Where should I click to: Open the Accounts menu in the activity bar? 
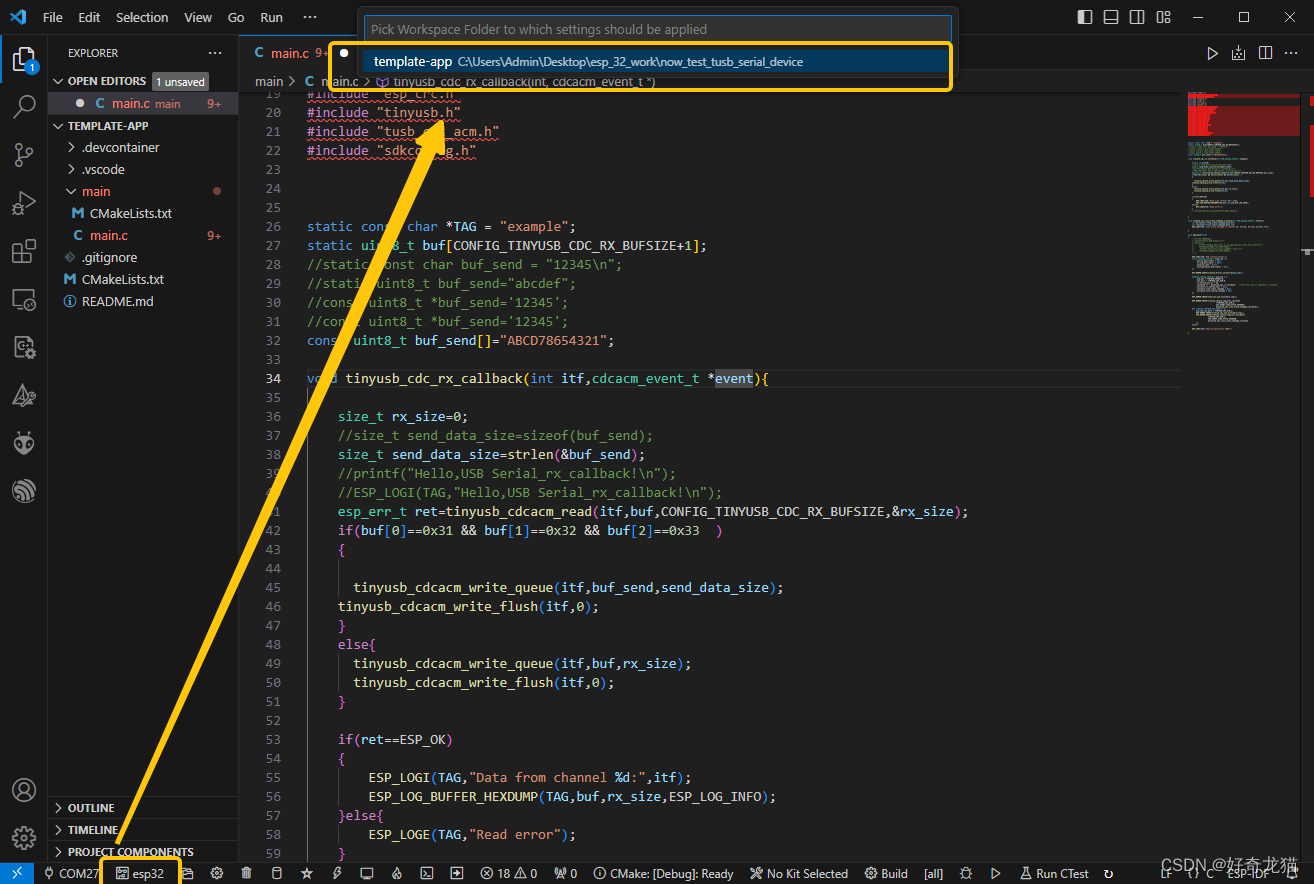24,790
